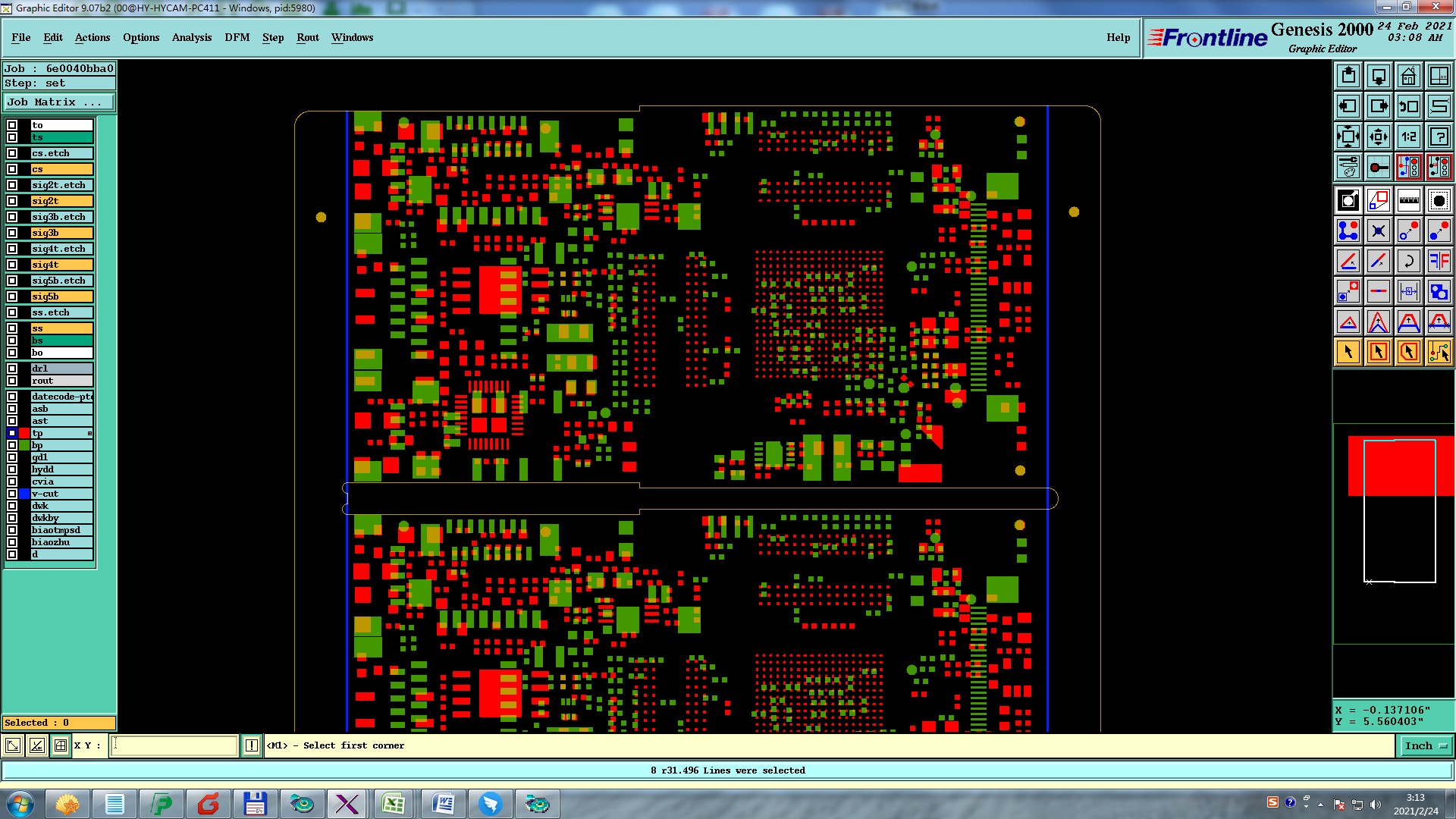Click the red color swatch of layer tp
1456x819 pixels.
point(24,433)
